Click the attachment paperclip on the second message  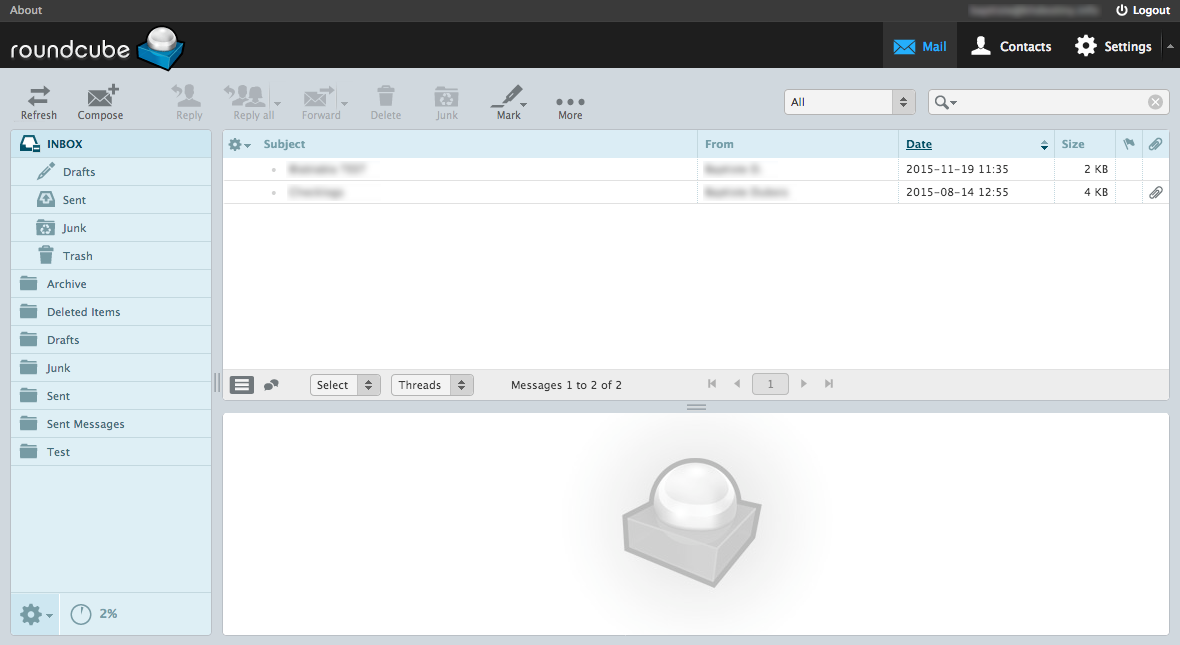(1156, 192)
